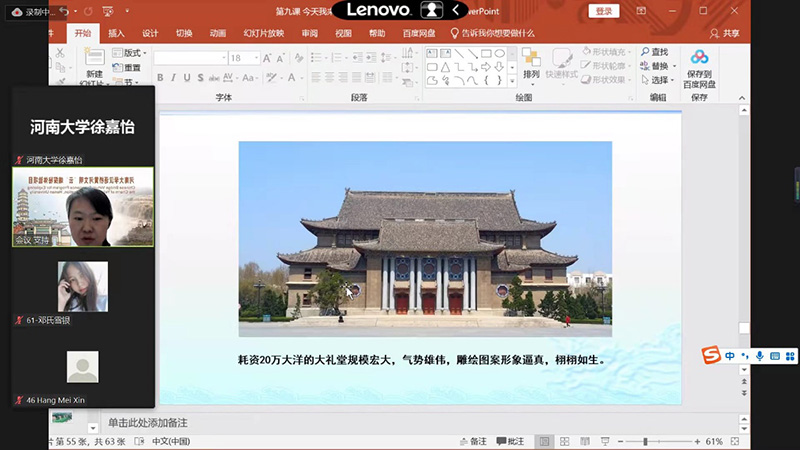The width and height of the screenshot is (800, 450).
Task: Open Save to Baidu Netdisk
Action: pyautogui.click(x=698, y=66)
